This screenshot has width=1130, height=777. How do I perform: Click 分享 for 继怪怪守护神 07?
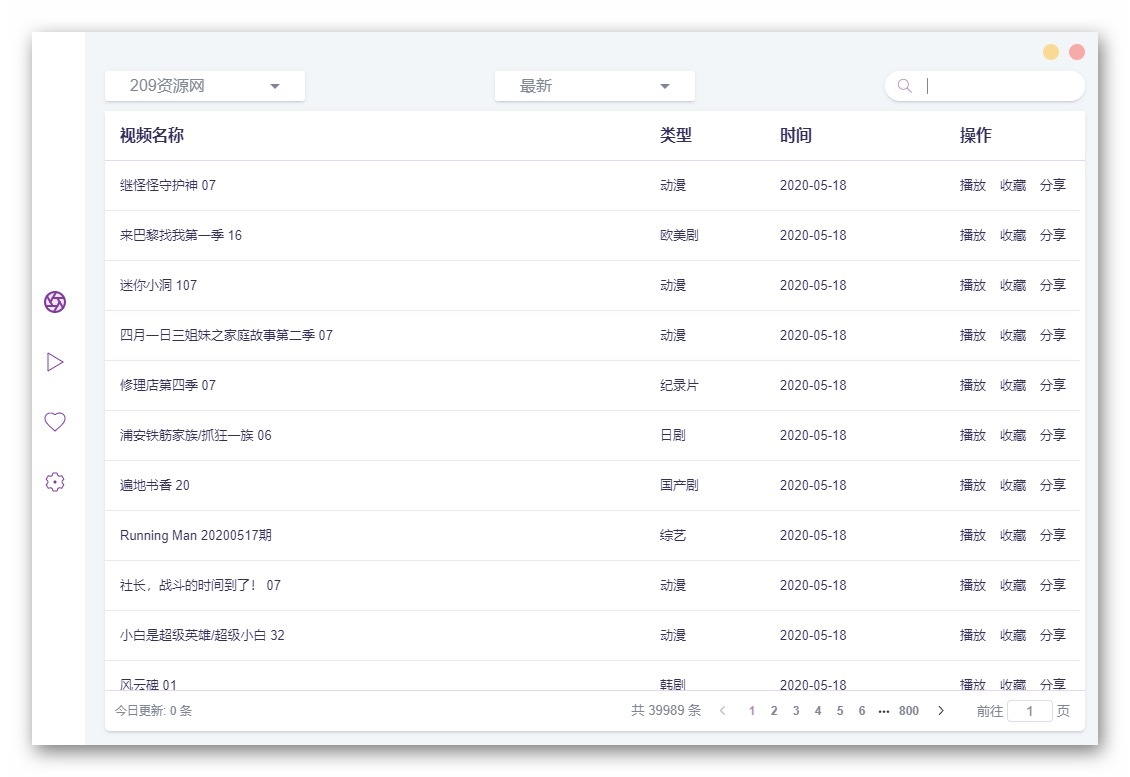[x=1052, y=185]
